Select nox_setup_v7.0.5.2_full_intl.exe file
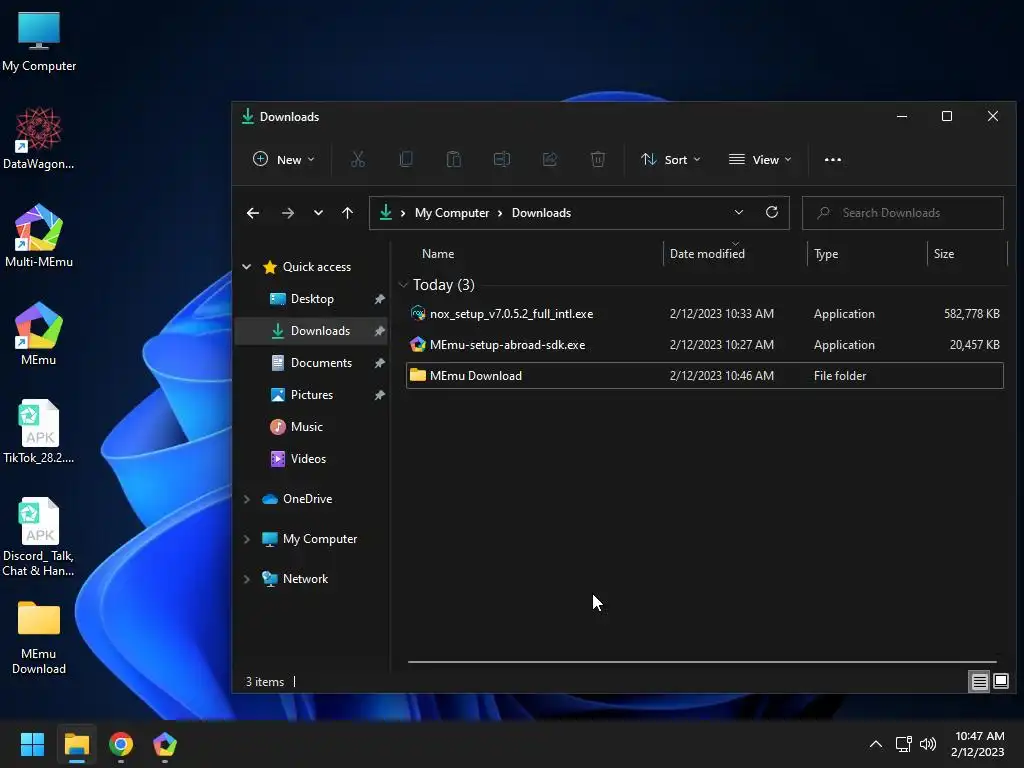This screenshot has width=1024, height=768. point(705,313)
